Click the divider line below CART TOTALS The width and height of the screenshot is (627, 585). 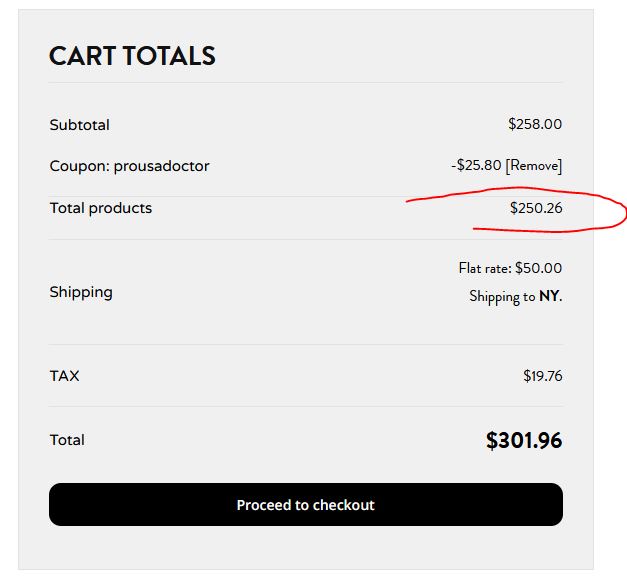[x=306, y=82]
